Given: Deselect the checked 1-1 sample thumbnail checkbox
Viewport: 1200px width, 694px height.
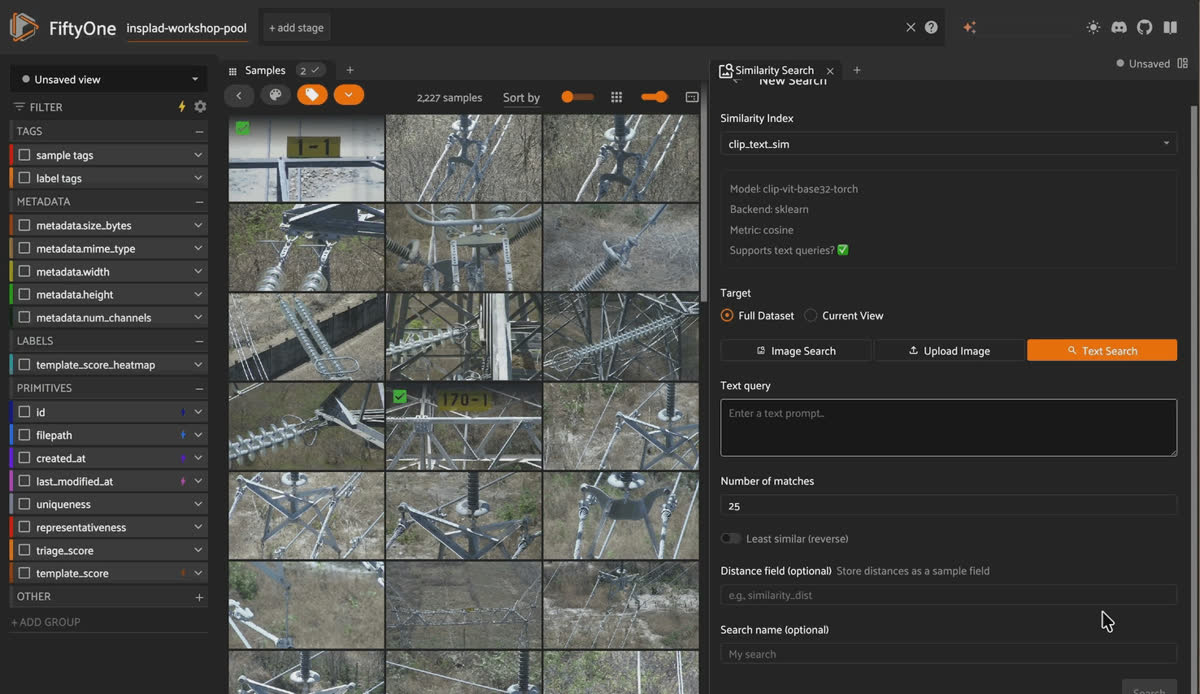Looking at the screenshot, I should click(x=243, y=128).
